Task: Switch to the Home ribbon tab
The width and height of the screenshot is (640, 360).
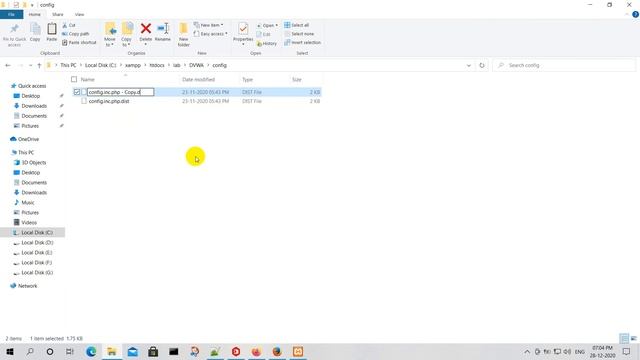Action: pyautogui.click(x=35, y=15)
